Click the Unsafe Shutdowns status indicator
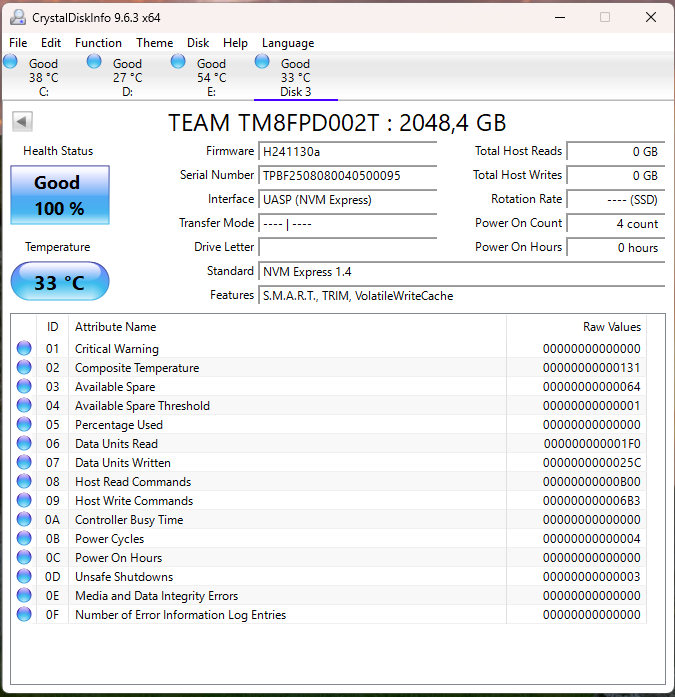 point(24,577)
